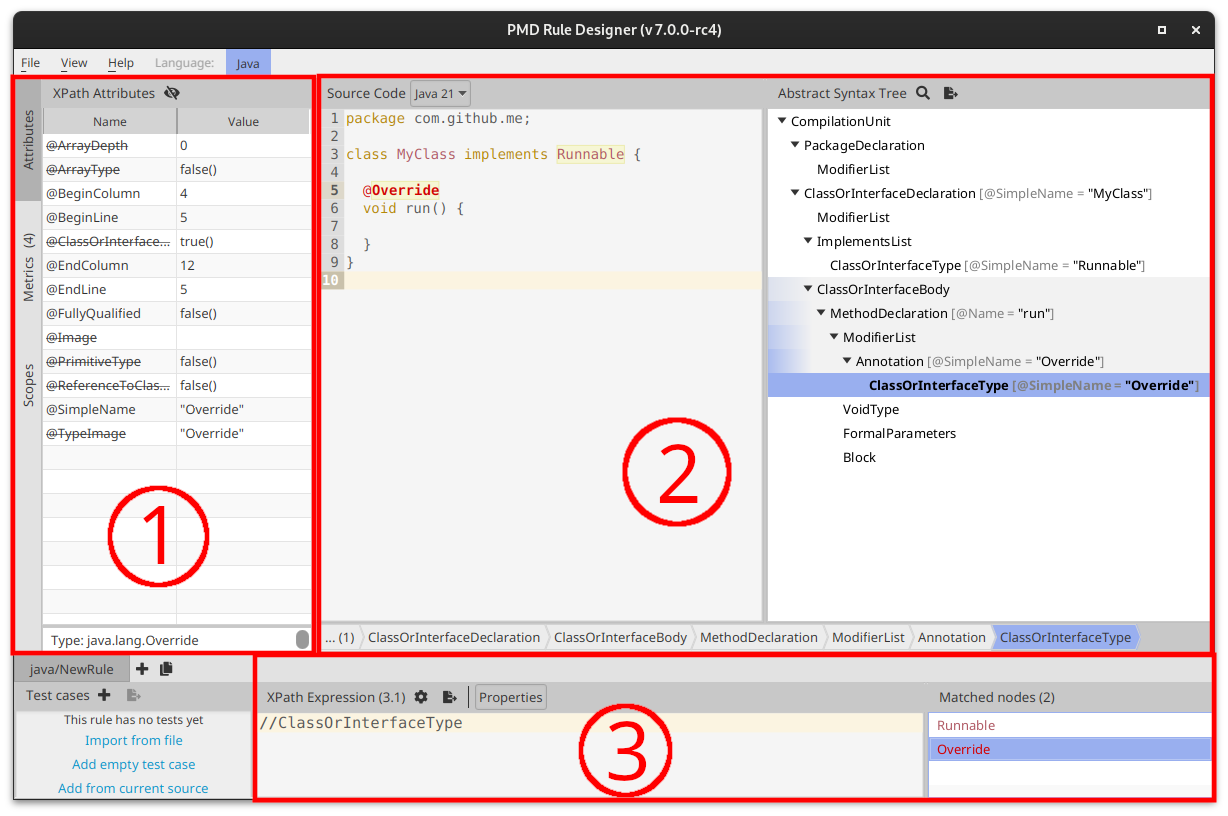Close the PMD Rule Designer window
The width and height of the screenshot is (1228, 816).
[x=1196, y=30]
